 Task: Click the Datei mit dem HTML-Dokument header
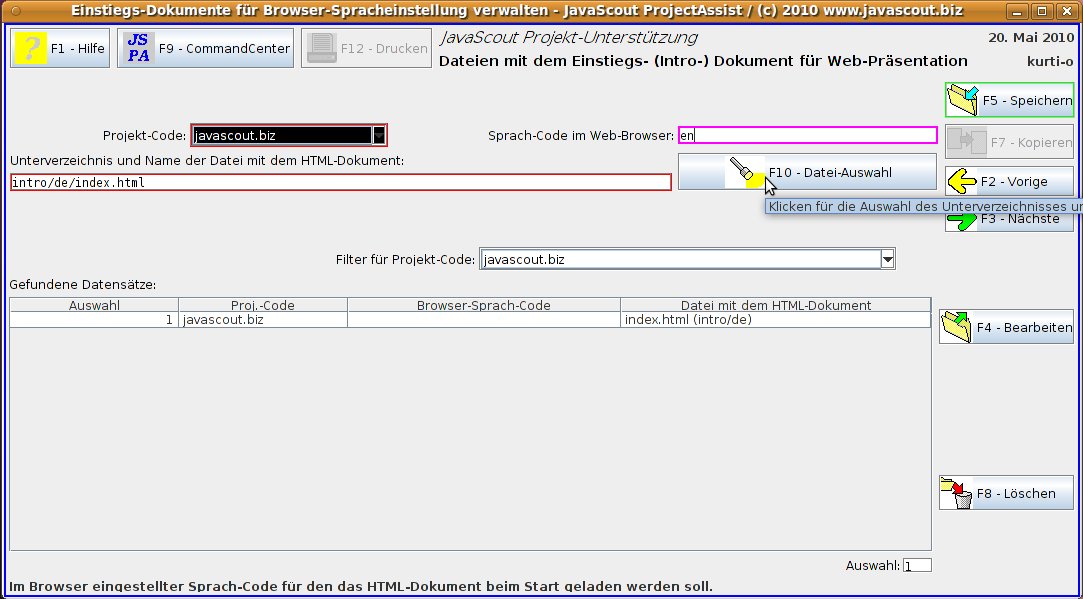[x=775, y=305]
